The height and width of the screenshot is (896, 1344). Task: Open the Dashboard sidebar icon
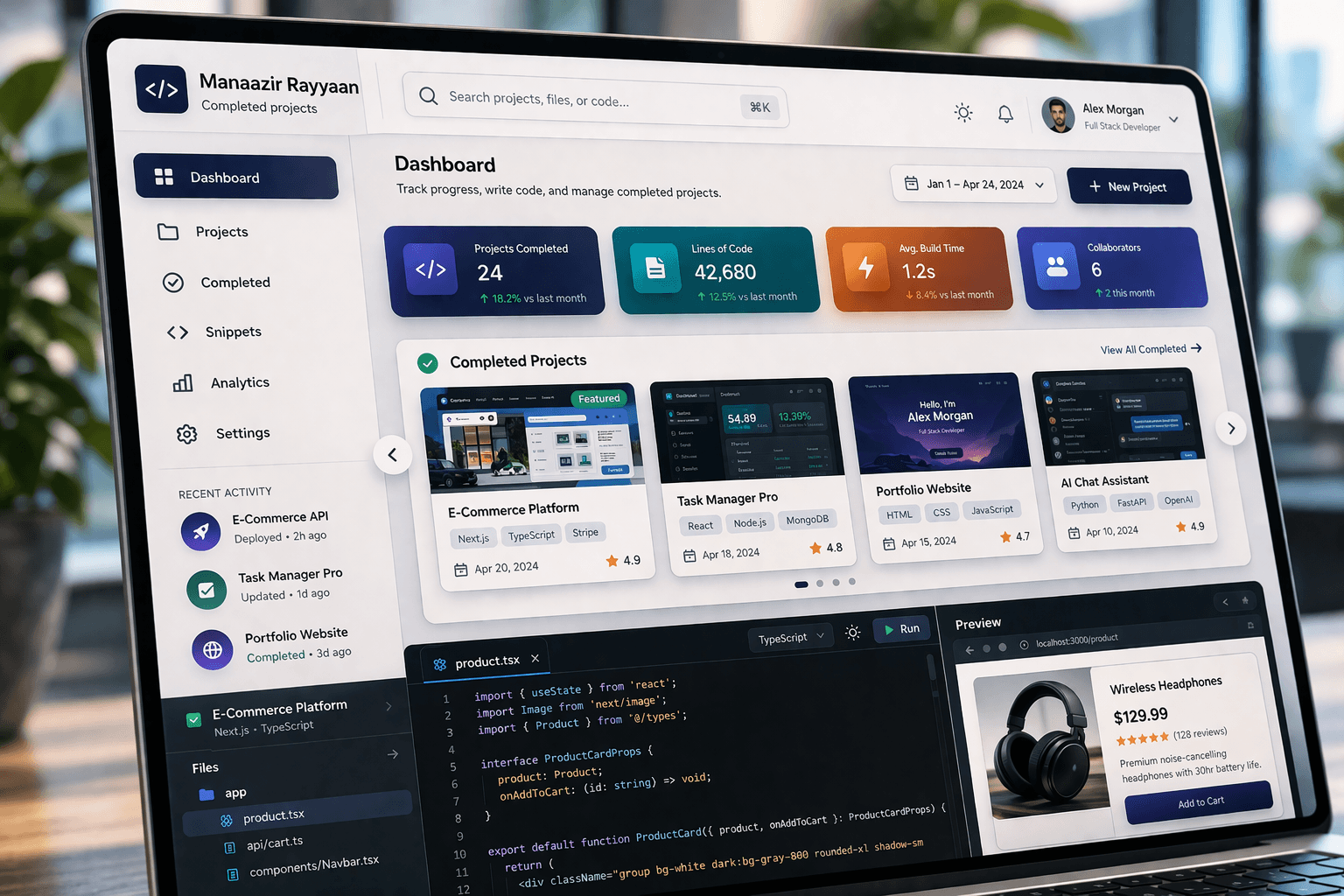[x=164, y=176]
